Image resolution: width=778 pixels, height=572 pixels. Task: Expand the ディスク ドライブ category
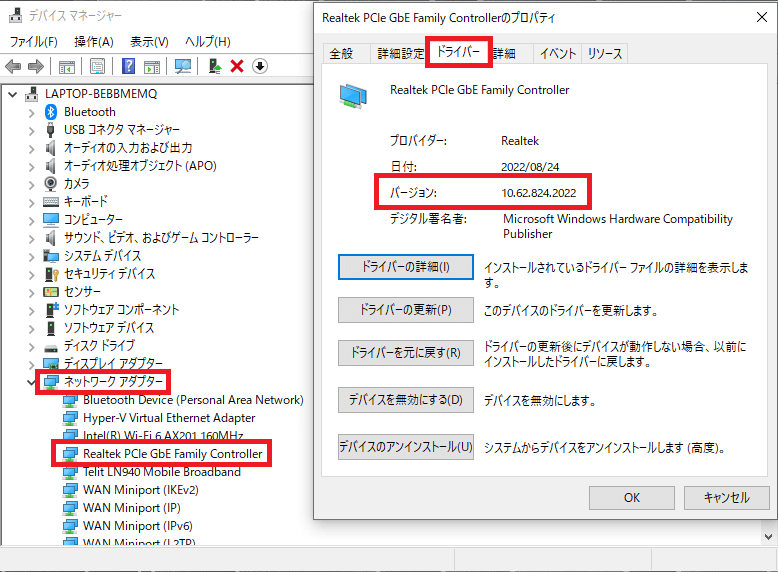[x=31, y=346]
